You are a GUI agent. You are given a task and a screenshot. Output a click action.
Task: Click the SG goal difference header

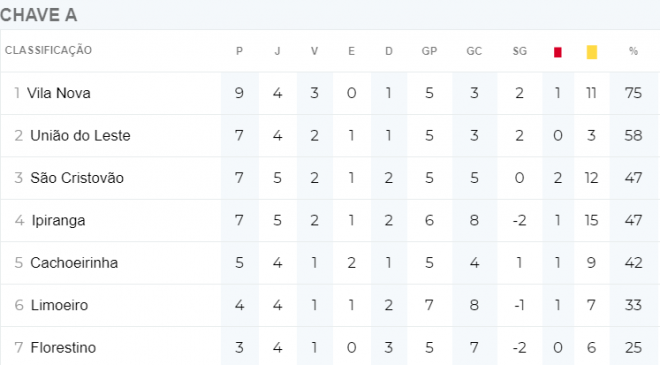[519, 51]
